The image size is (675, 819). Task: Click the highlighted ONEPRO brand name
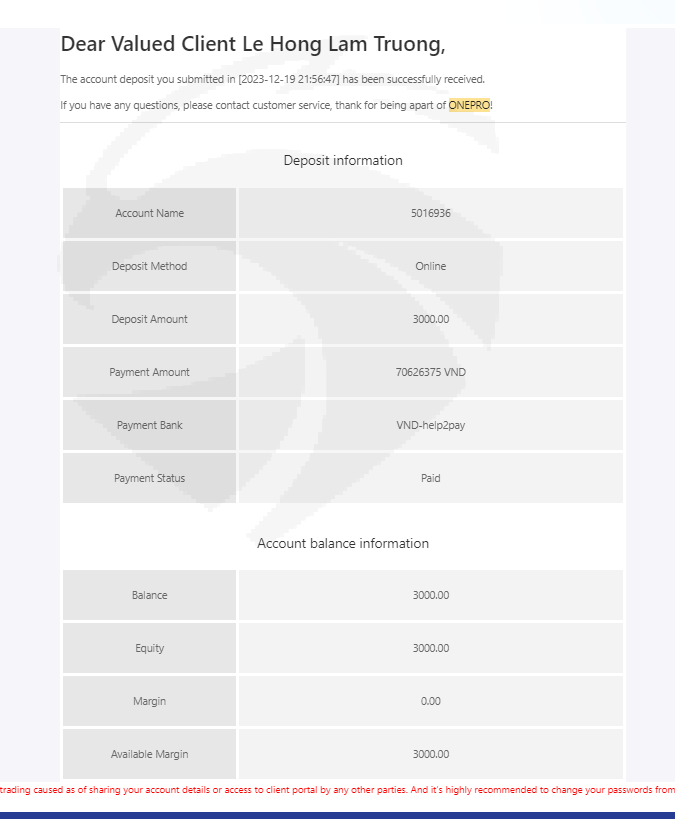coord(469,105)
